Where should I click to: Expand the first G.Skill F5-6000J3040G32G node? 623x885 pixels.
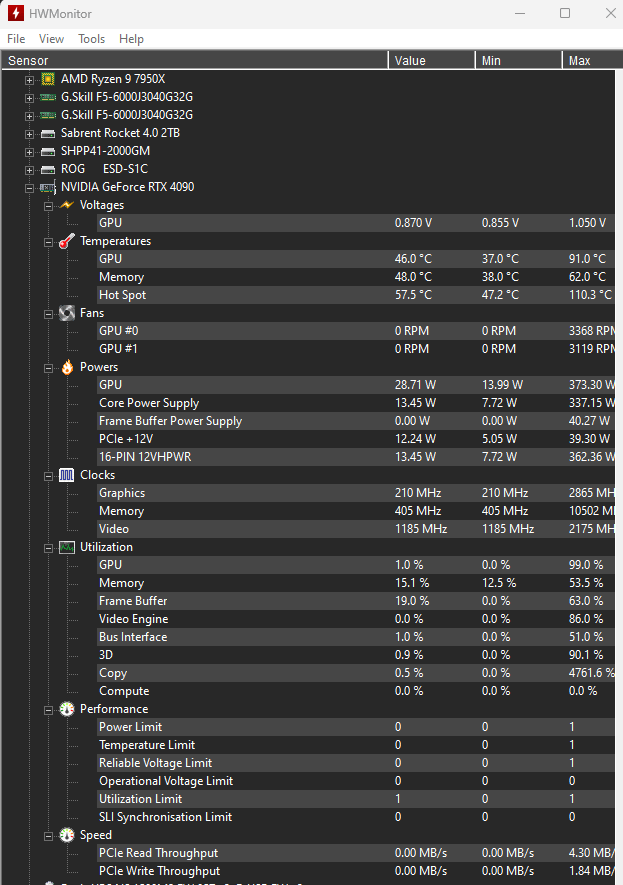click(29, 98)
